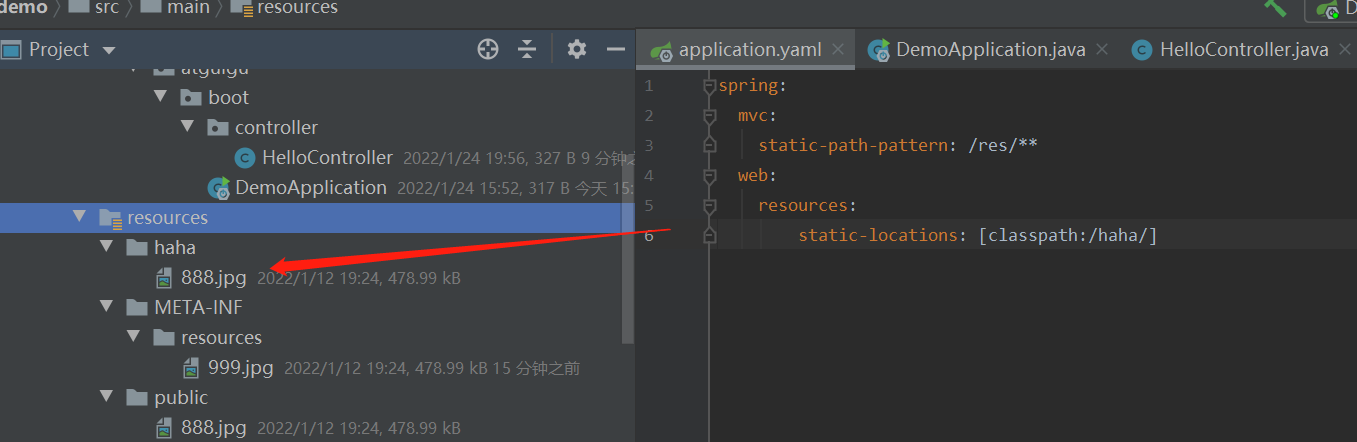
Task: Switch to application.yaml tab
Action: coord(749,49)
